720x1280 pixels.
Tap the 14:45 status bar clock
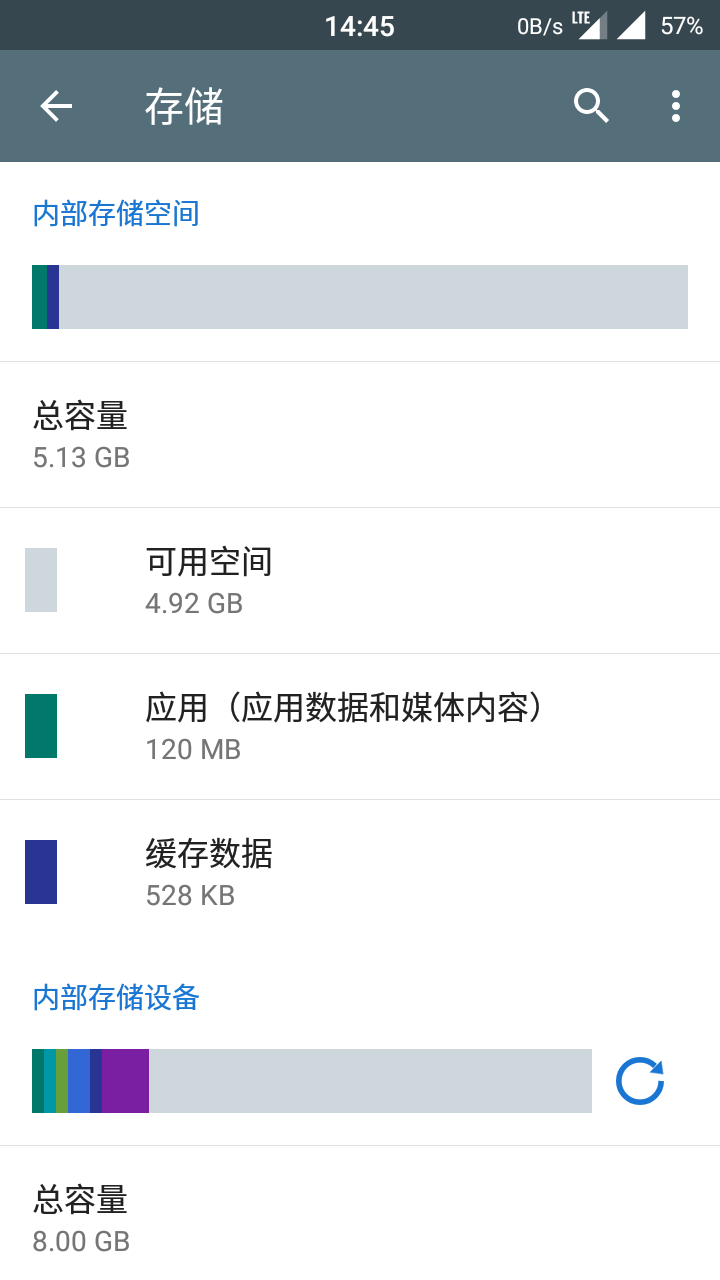pyautogui.click(x=359, y=26)
